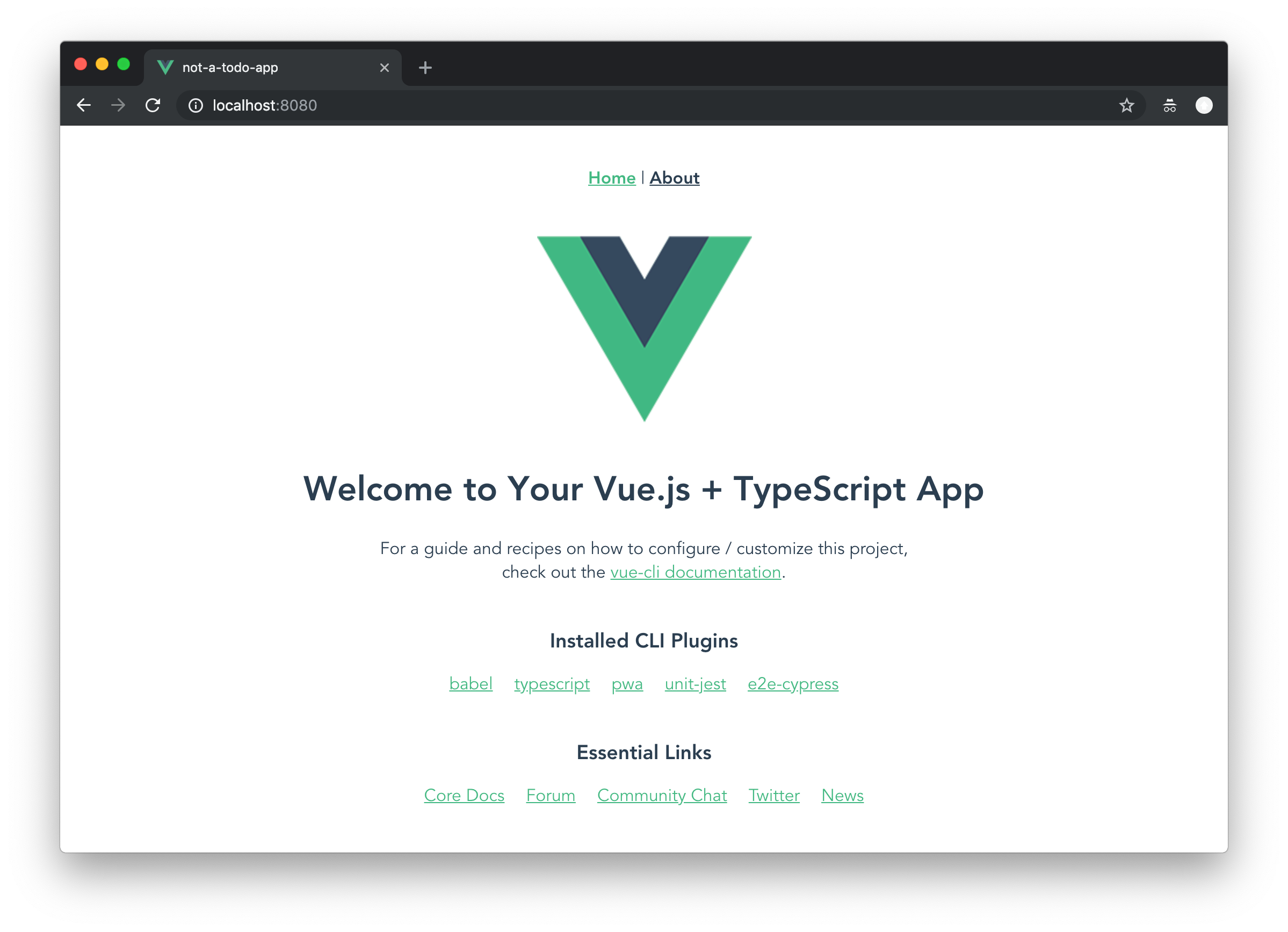
Task: Open the Community Chat link
Action: coord(662,795)
